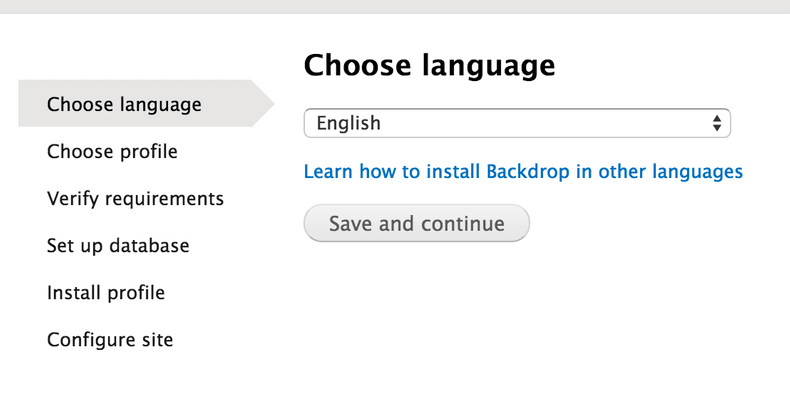Image resolution: width=790 pixels, height=405 pixels.
Task: Open the English language dropdown
Action: [x=517, y=123]
